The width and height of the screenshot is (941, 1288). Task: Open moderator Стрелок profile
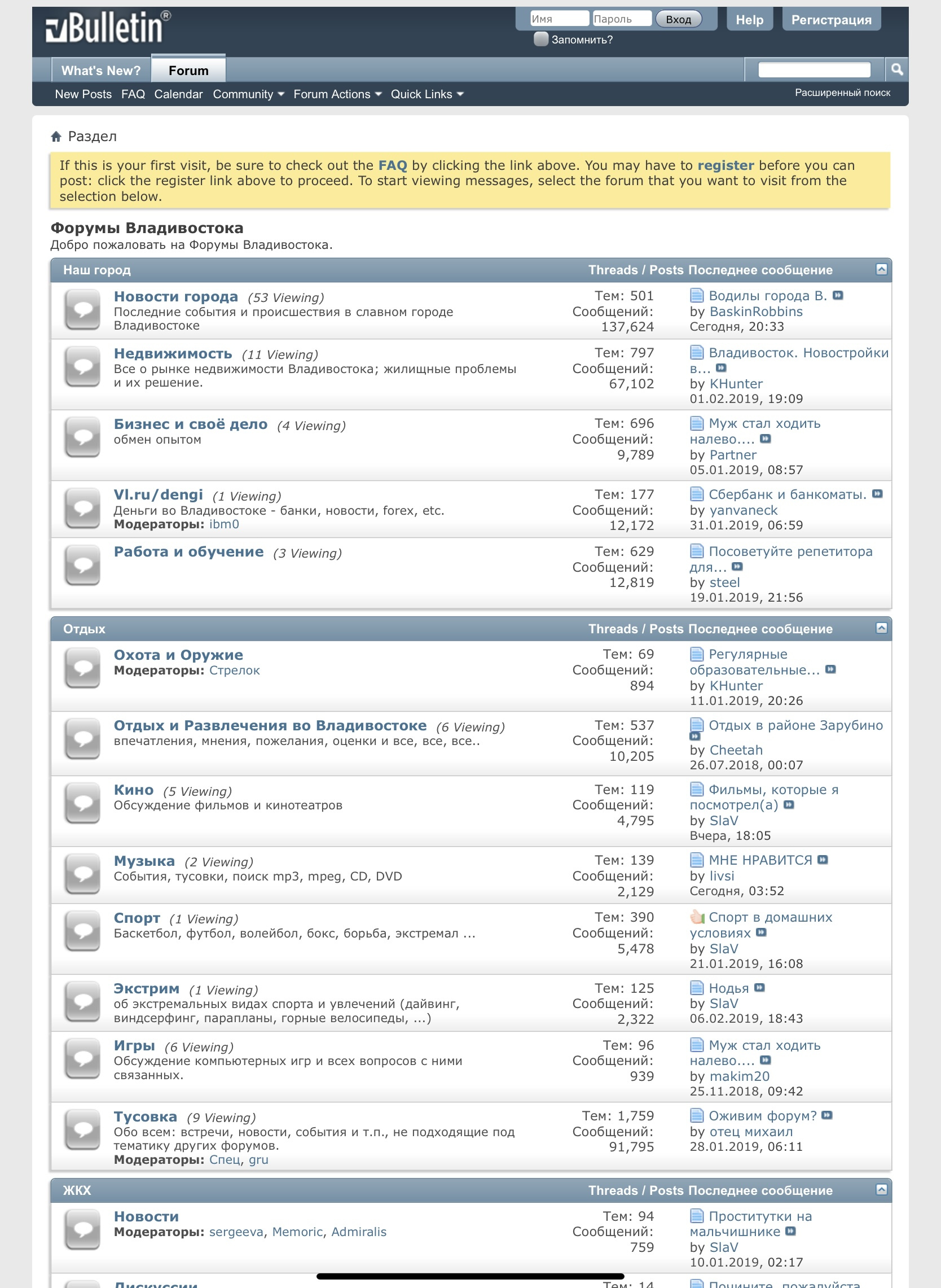coord(234,670)
